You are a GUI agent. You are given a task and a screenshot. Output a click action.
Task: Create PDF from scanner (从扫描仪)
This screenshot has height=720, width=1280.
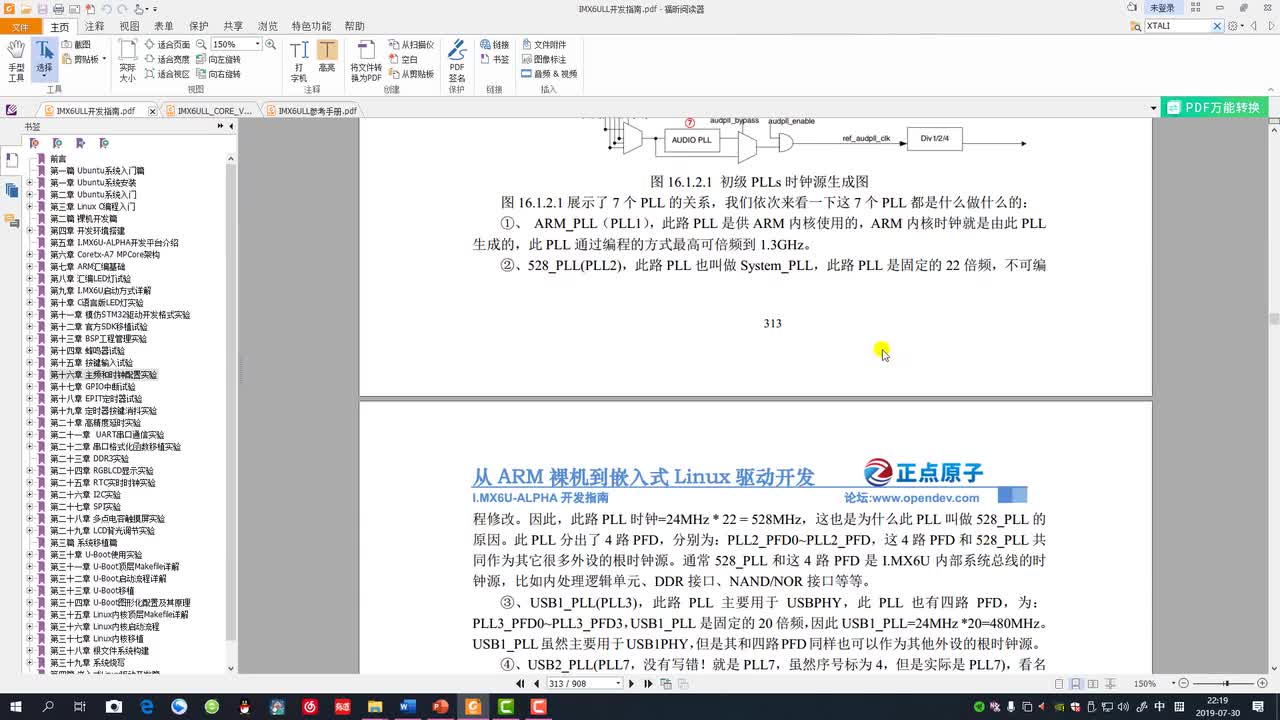pyautogui.click(x=411, y=44)
